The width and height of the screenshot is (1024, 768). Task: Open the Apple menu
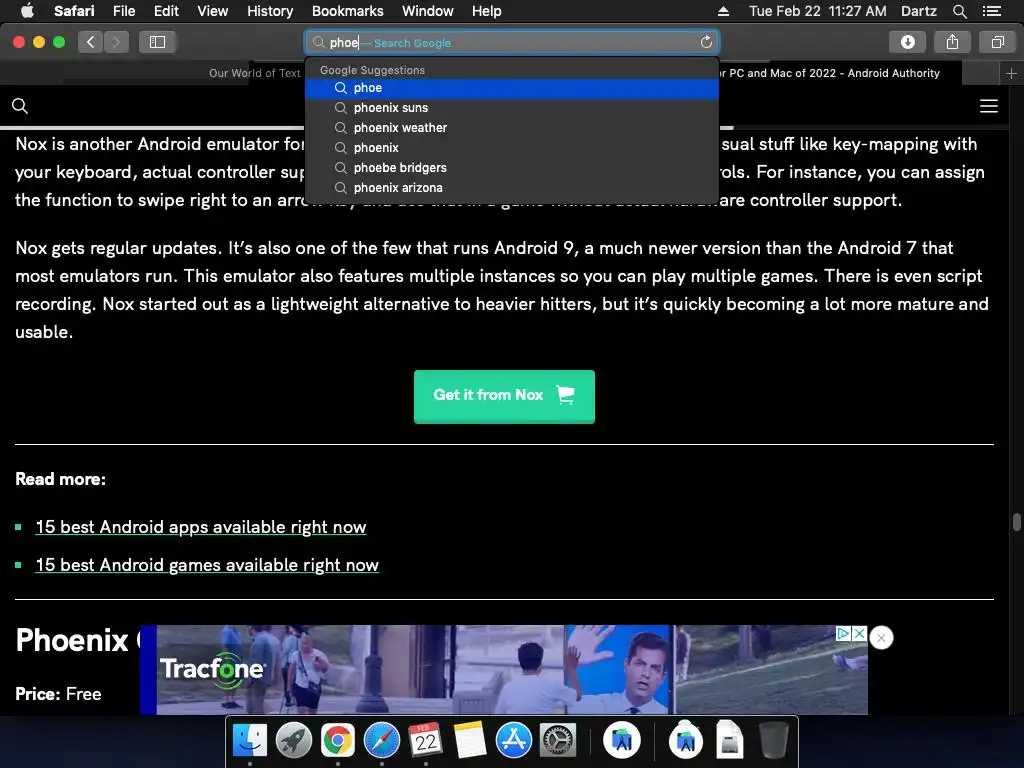click(x=27, y=11)
